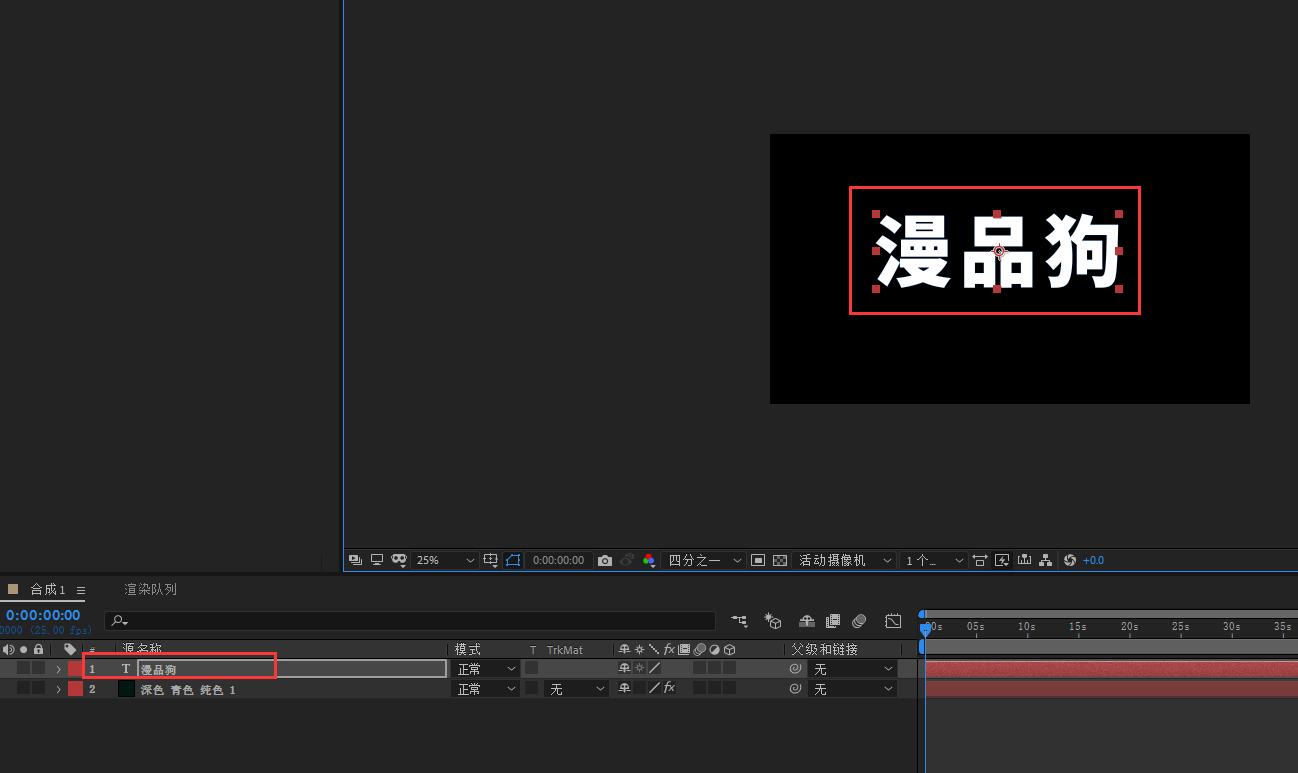Image resolution: width=1298 pixels, height=773 pixels.
Task: Click the current time 0:00:00:00 display
Action: tap(43, 615)
